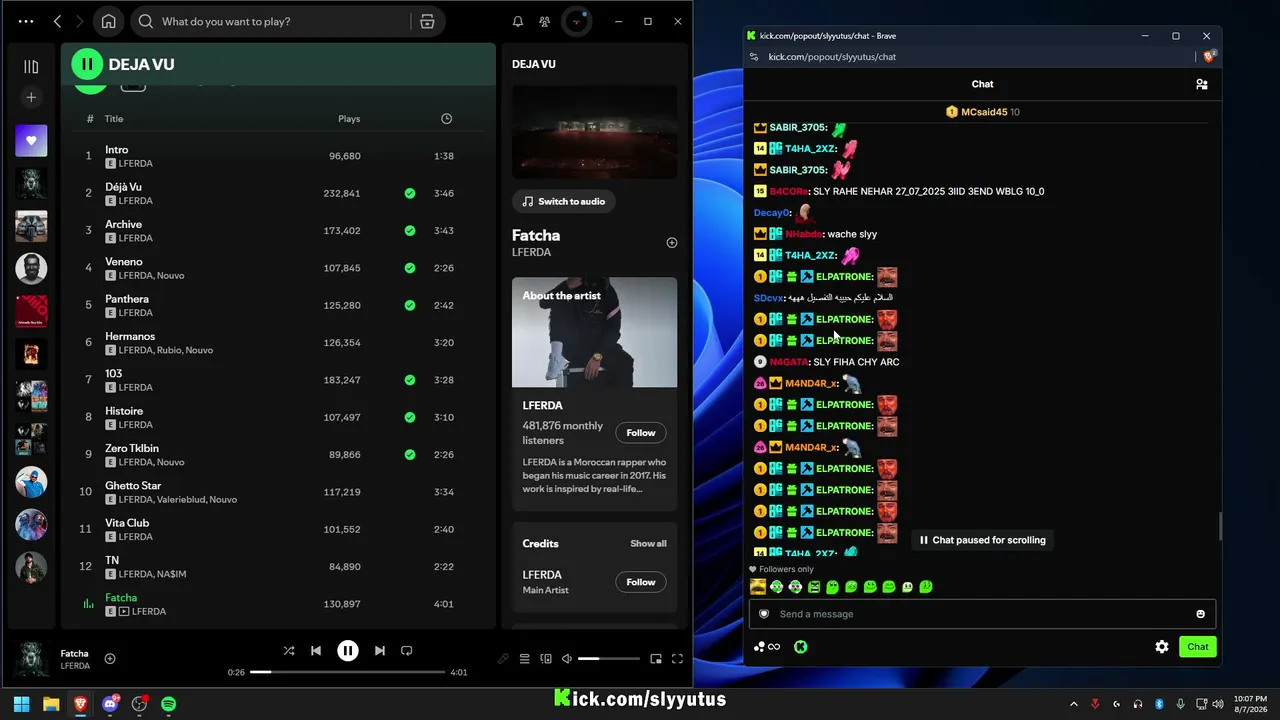The image size is (1280, 720).
Task: Show hidden system tray icons
Action: coord(1074,704)
